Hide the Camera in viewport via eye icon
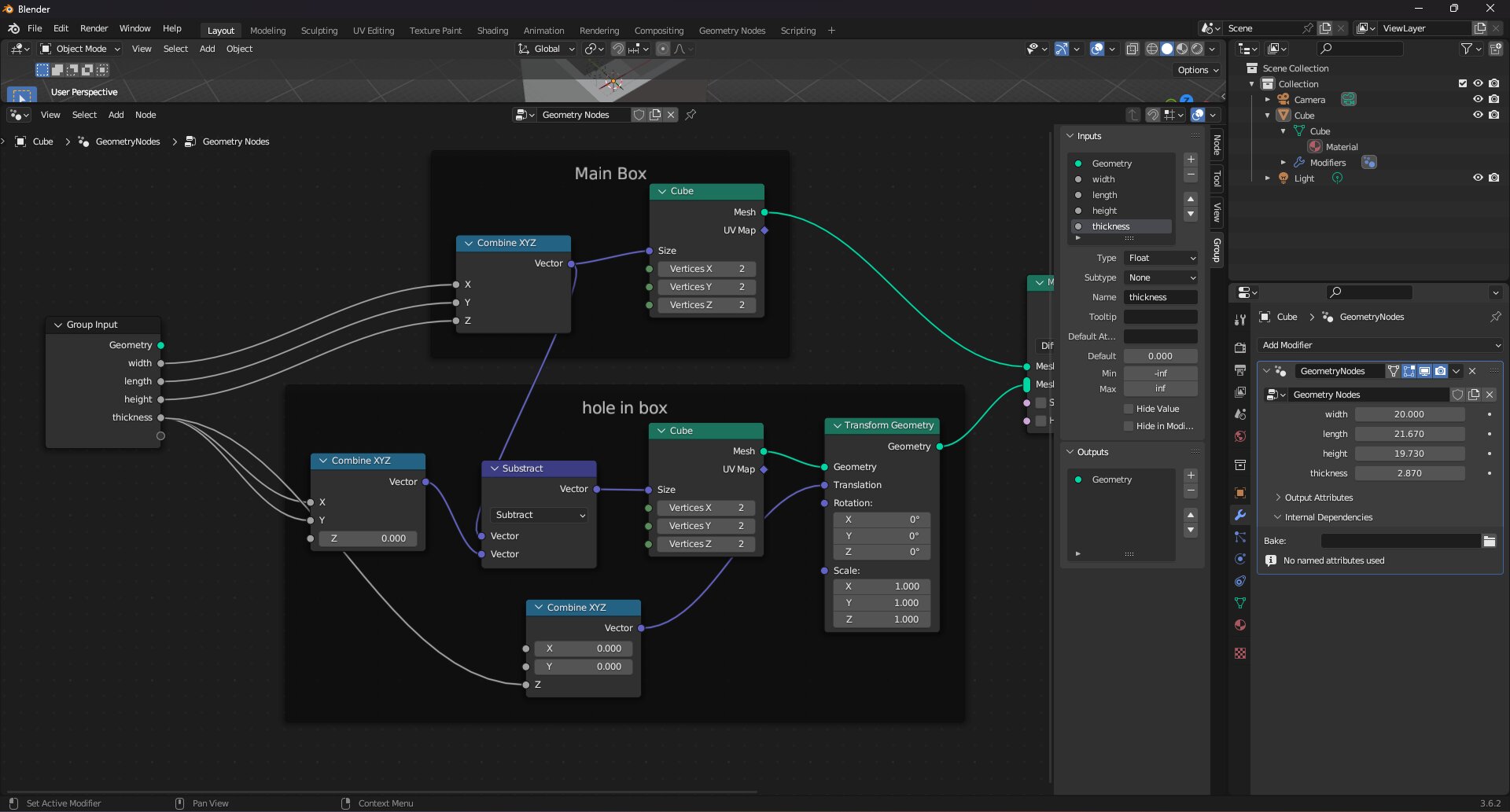Viewport: 1510px width, 812px height. (1478, 99)
